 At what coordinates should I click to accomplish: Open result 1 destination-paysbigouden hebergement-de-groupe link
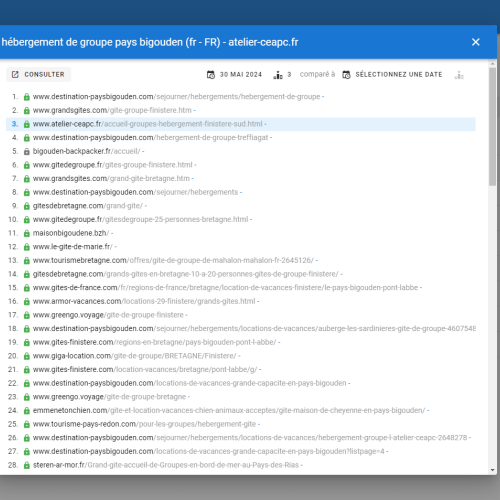[x=176, y=97]
